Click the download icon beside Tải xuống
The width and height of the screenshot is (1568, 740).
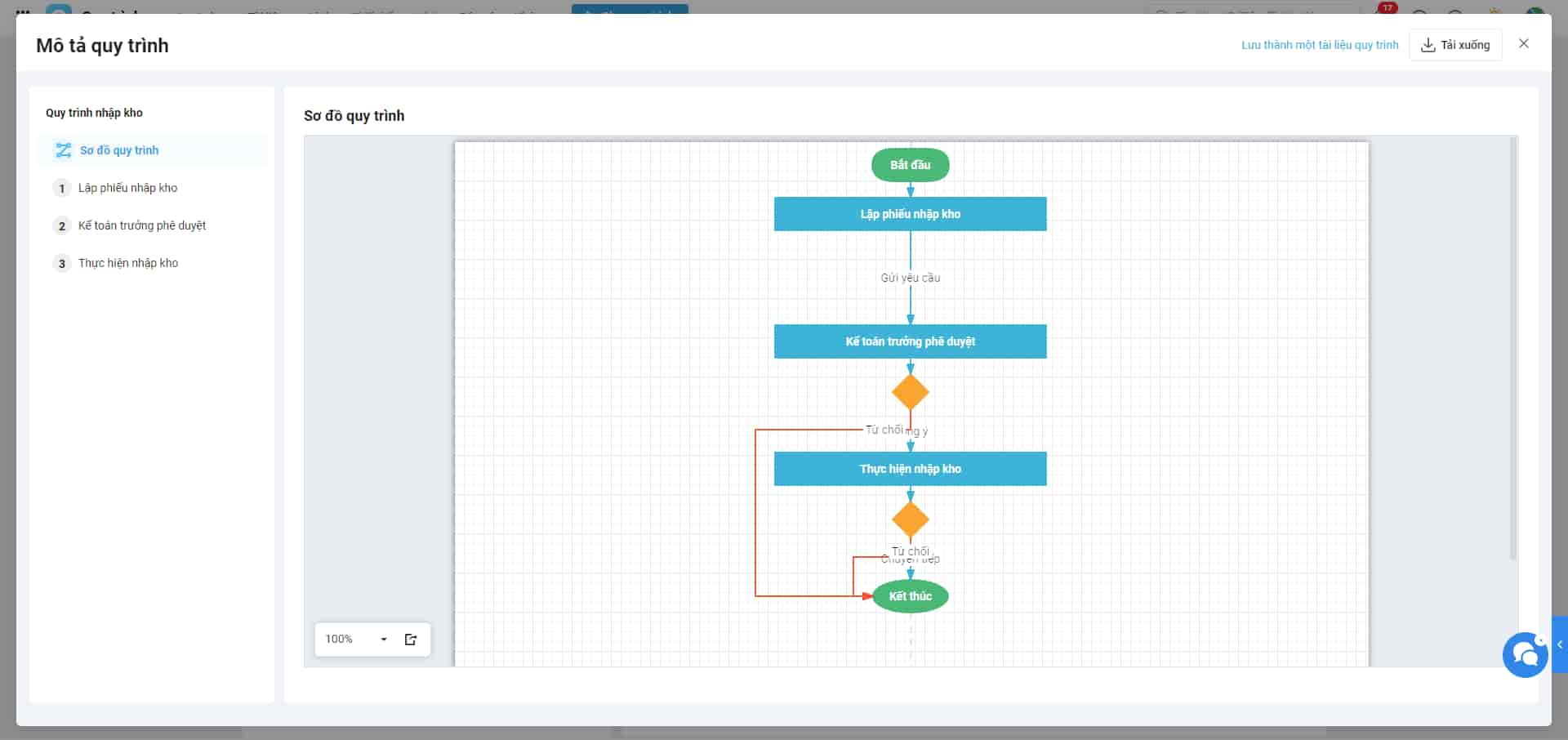(1428, 45)
